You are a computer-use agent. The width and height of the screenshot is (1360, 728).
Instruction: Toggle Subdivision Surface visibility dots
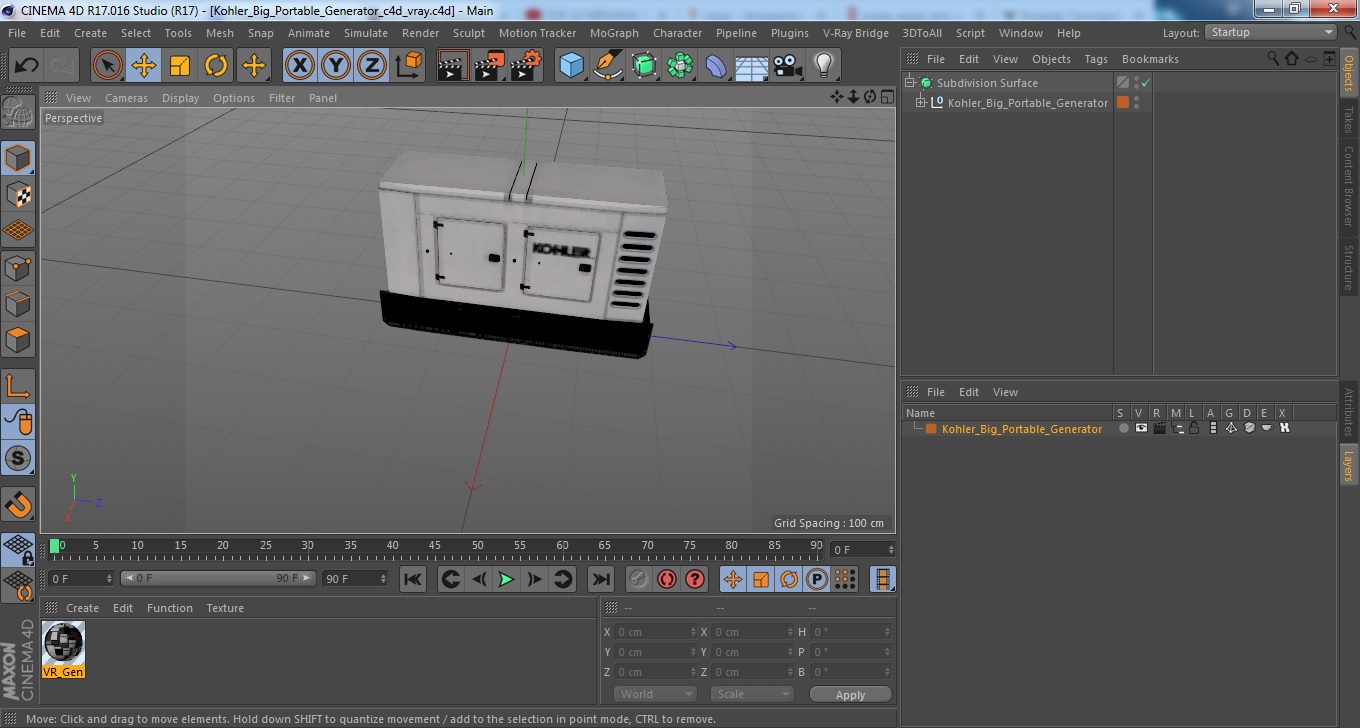(1136, 83)
